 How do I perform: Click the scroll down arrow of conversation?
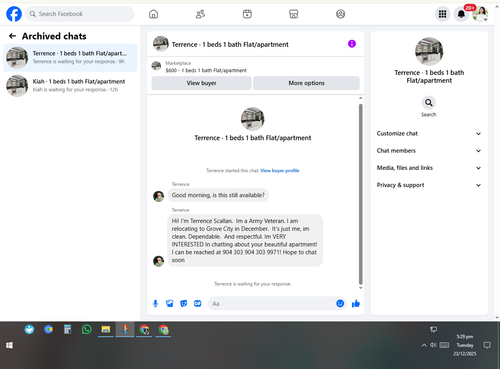pyautogui.click(x=360, y=288)
